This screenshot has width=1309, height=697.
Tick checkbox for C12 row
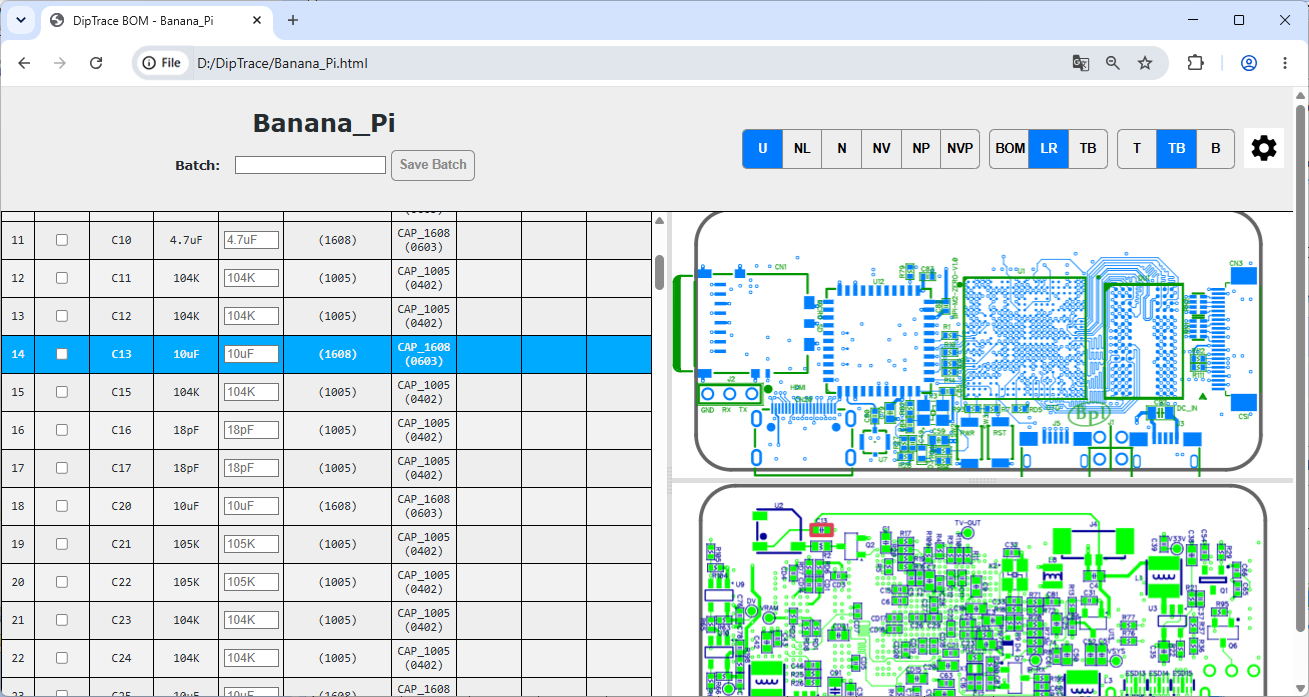[62, 316]
